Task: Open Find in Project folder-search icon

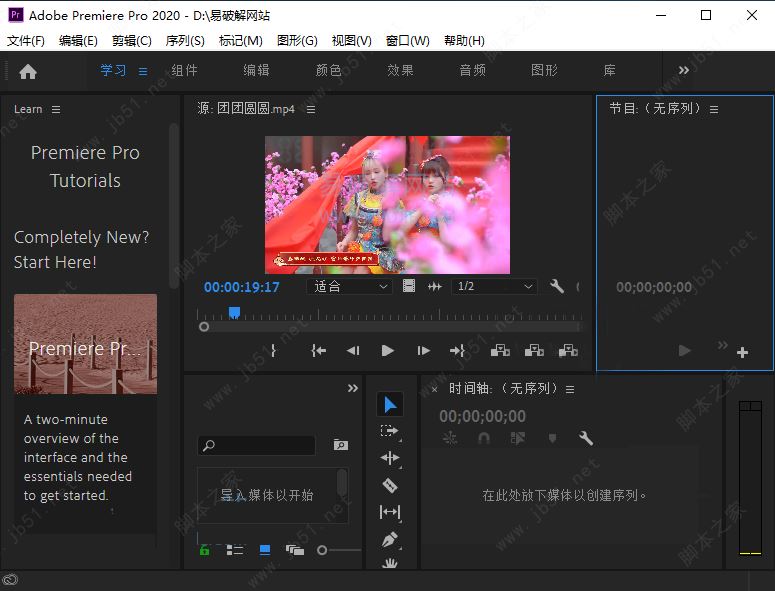Action: (x=341, y=445)
